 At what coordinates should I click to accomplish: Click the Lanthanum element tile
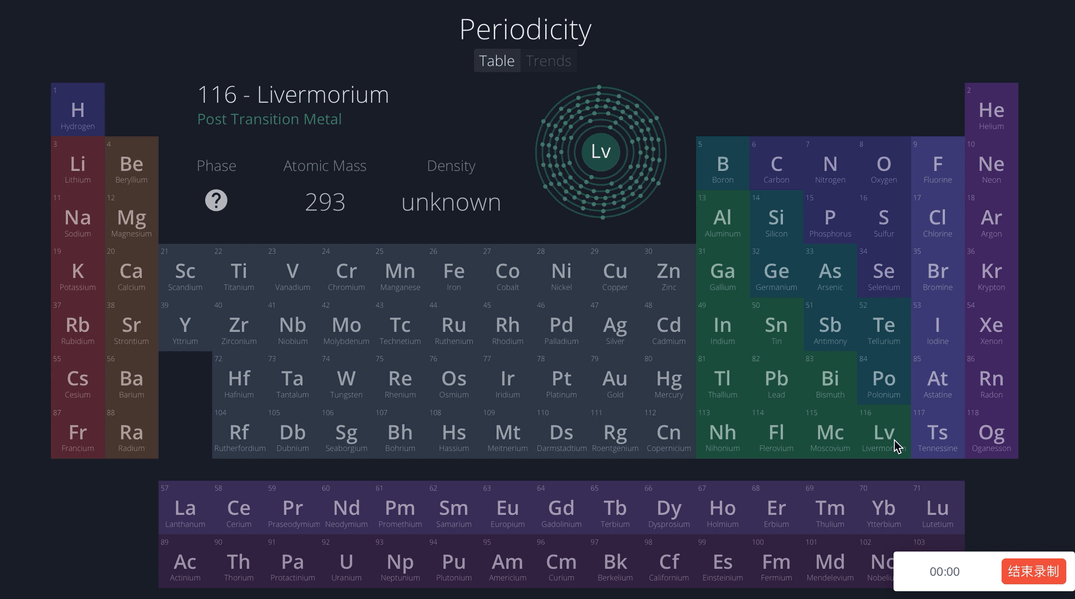[185, 509]
